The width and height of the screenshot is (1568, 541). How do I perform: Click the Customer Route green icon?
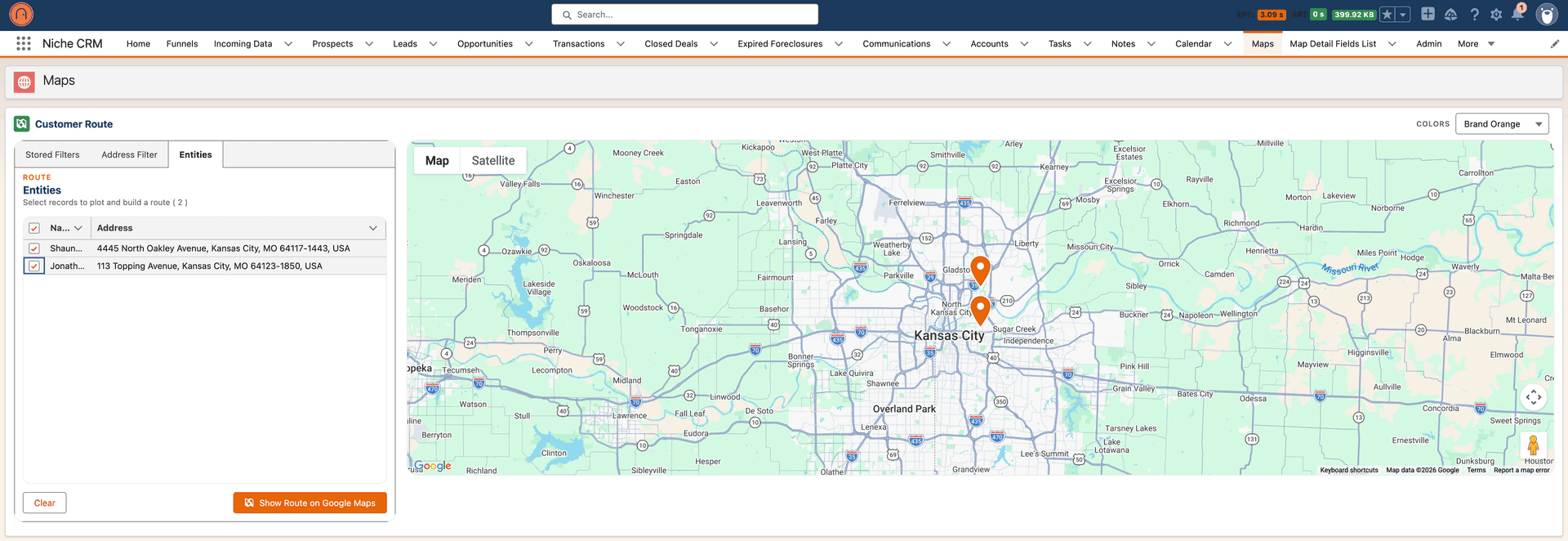click(22, 123)
